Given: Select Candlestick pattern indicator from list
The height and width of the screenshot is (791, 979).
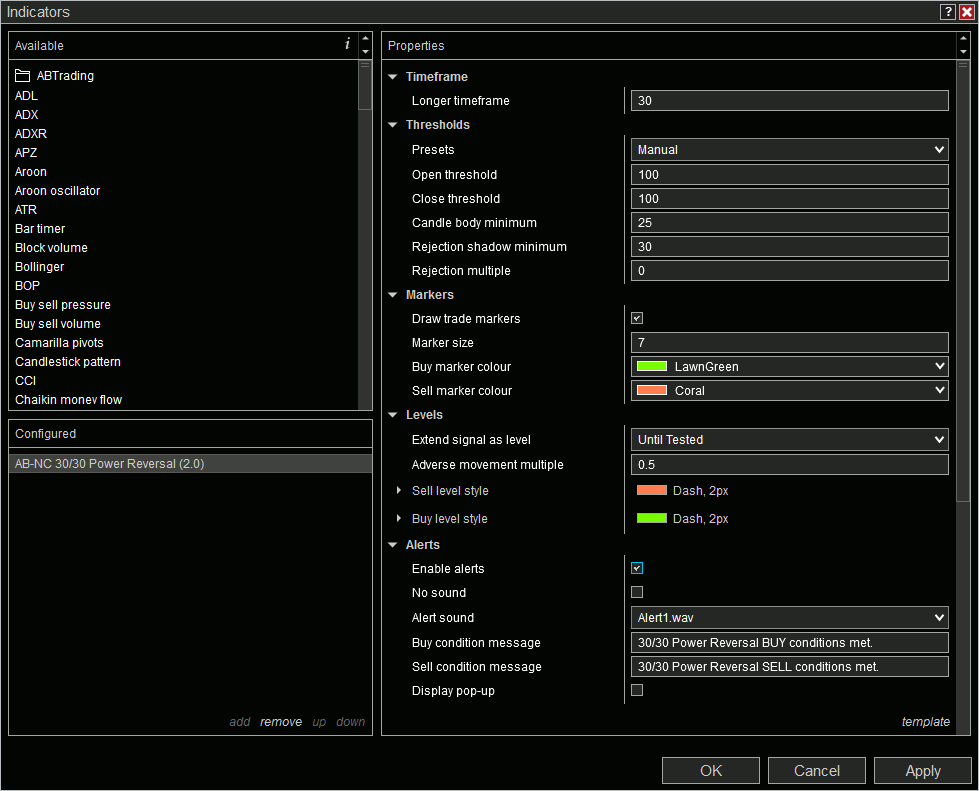Looking at the screenshot, I should click(x=68, y=362).
